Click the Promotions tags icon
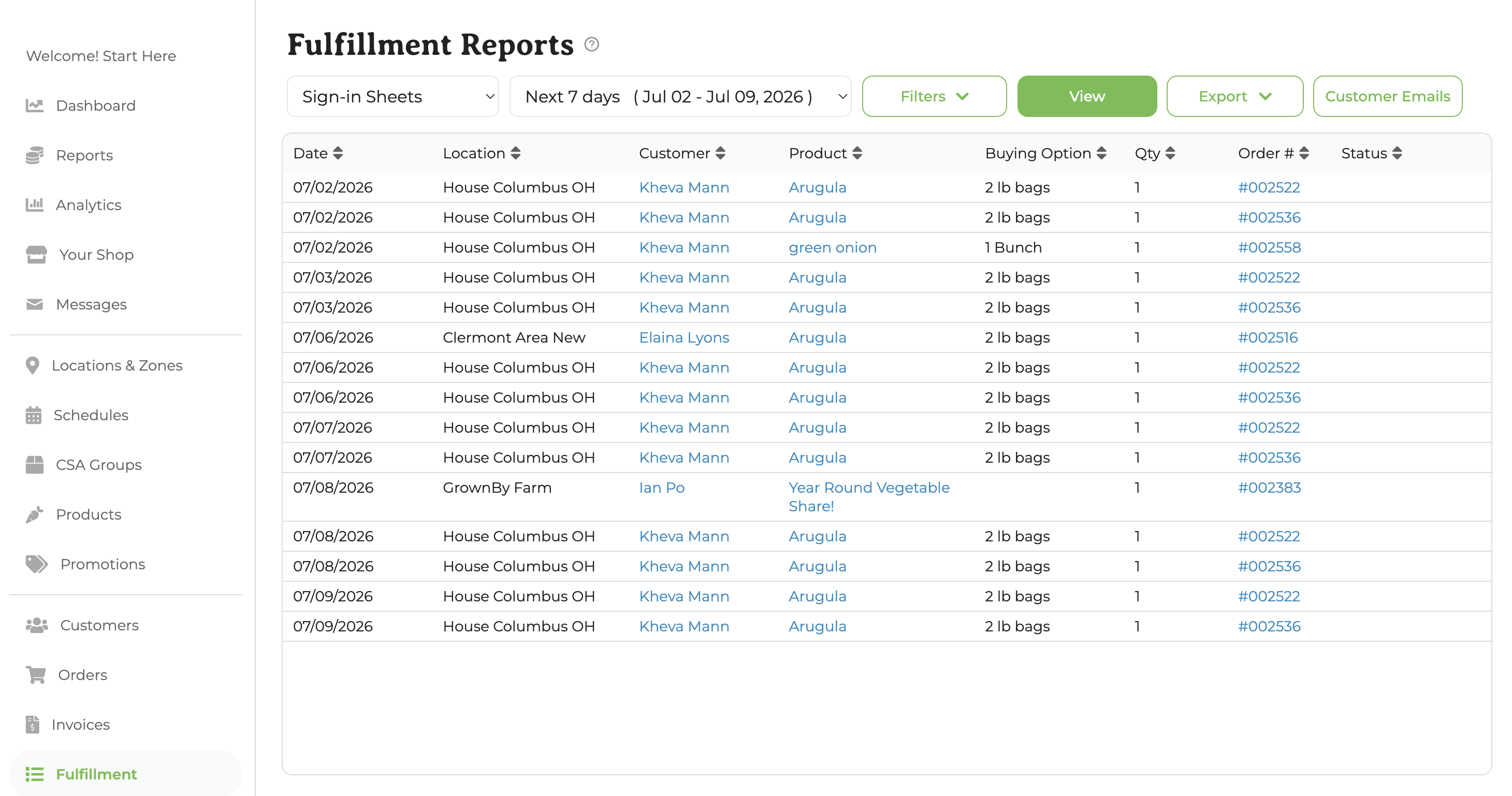The width and height of the screenshot is (1512, 796). pyautogui.click(x=36, y=564)
